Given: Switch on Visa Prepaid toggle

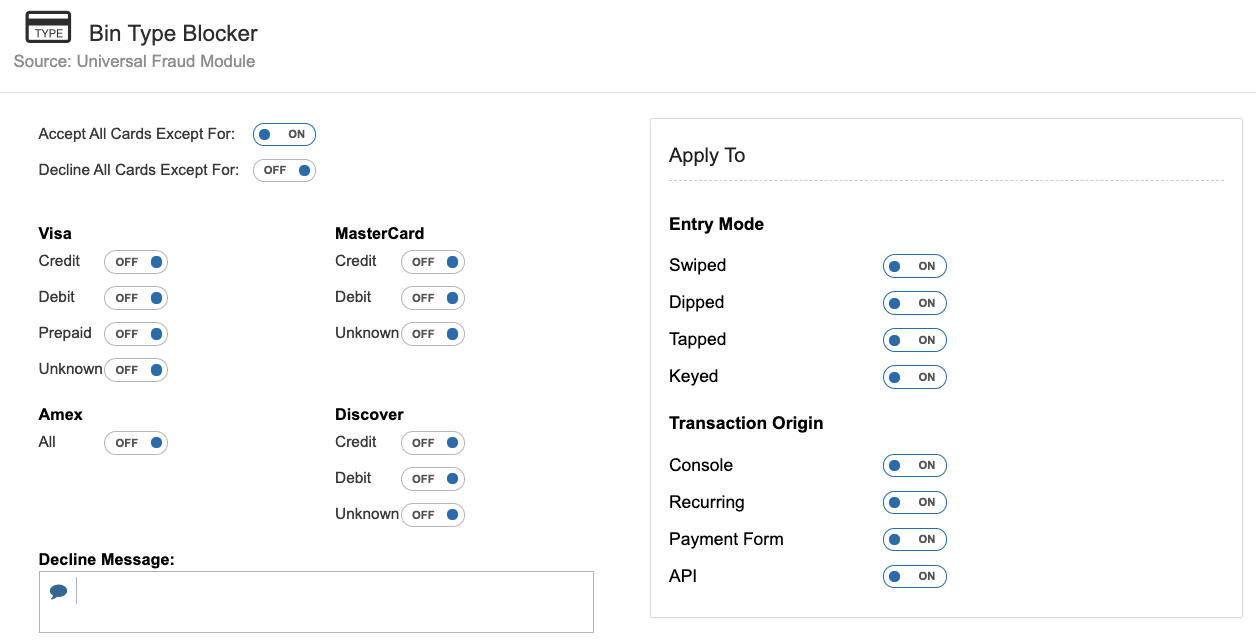Looking at the screenshot, I should pos(136,334).
